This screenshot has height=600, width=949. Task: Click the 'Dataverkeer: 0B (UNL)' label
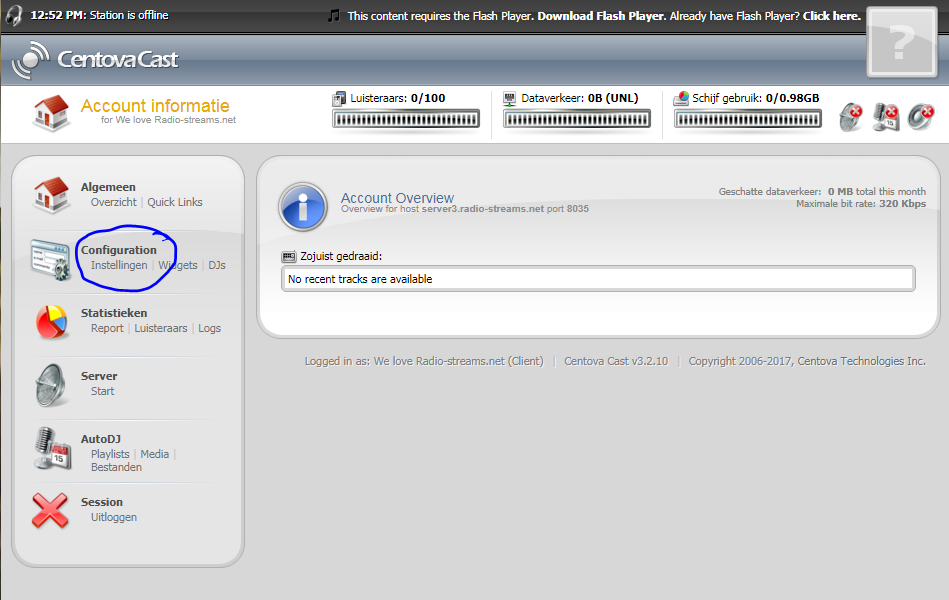pyautogui.click(x=580, y=98)
